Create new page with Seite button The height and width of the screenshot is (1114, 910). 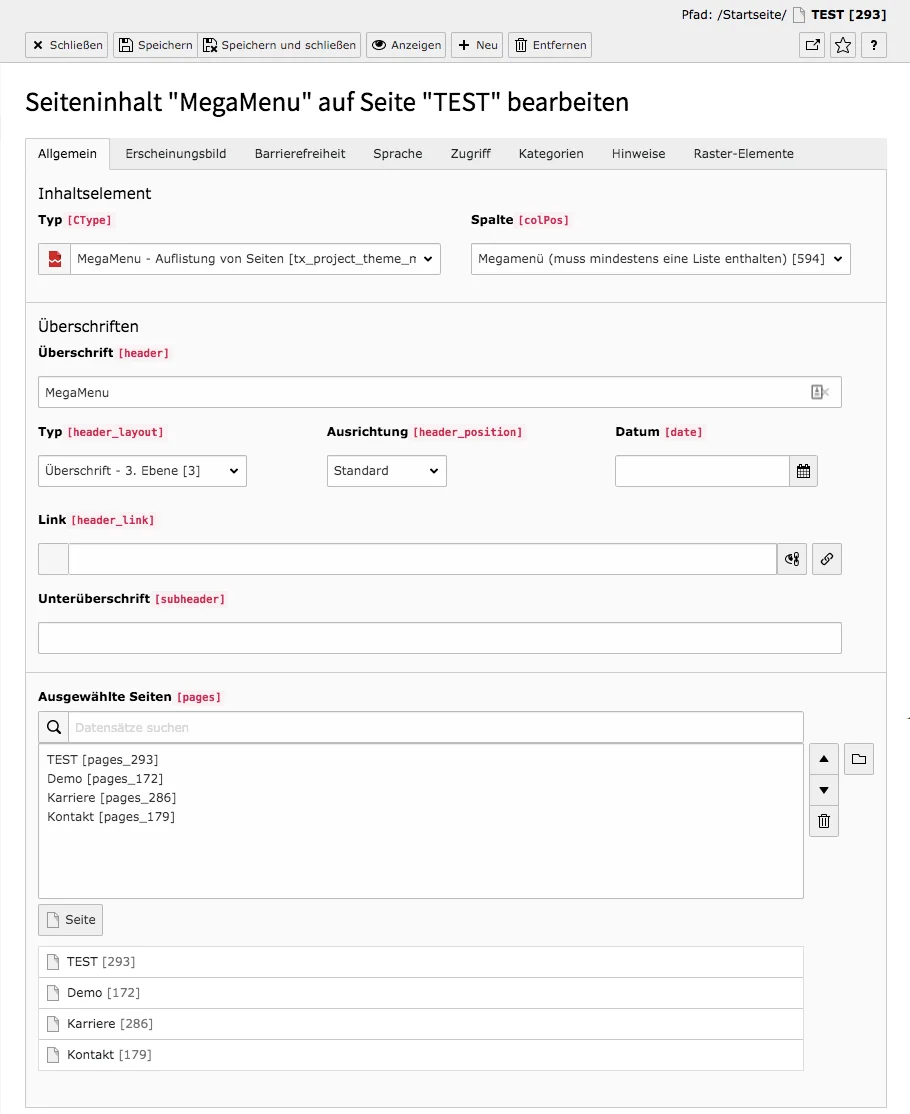[x=70, y=919]
